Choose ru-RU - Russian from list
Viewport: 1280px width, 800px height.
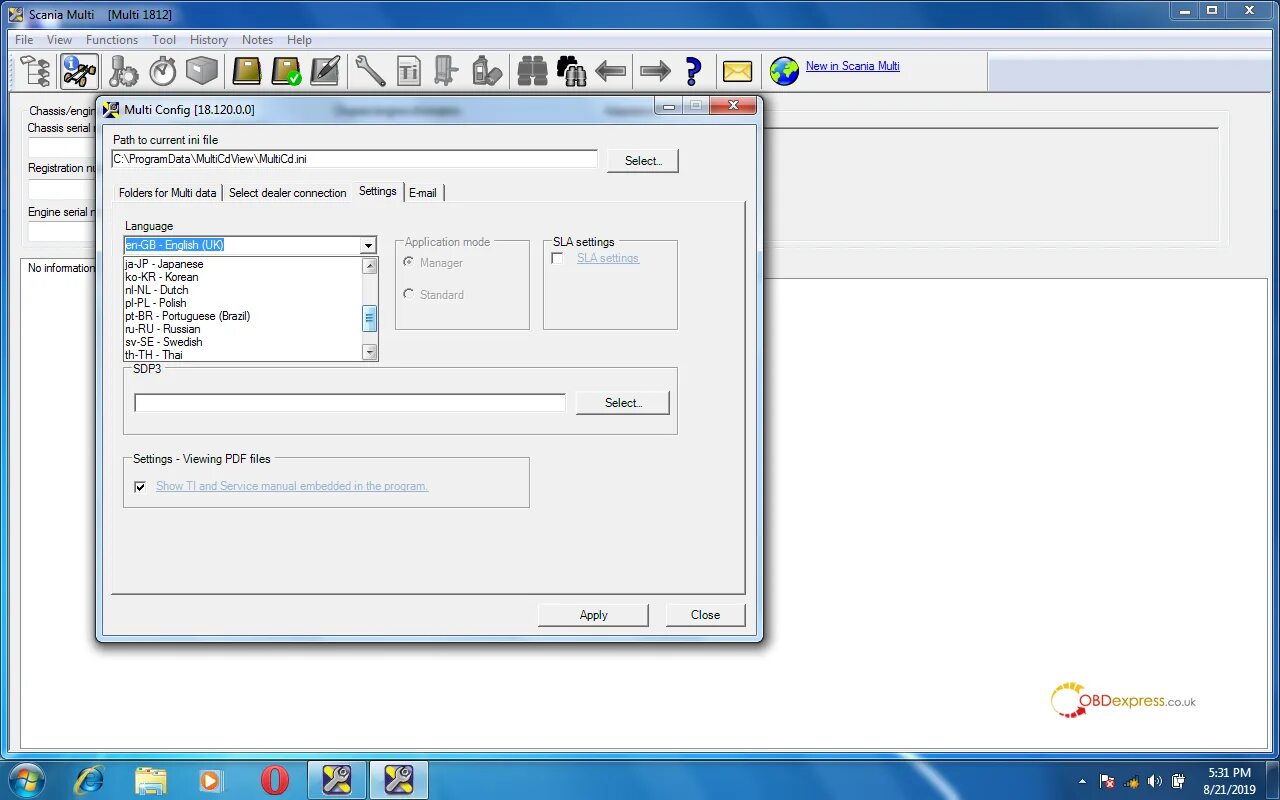point(242,329)
